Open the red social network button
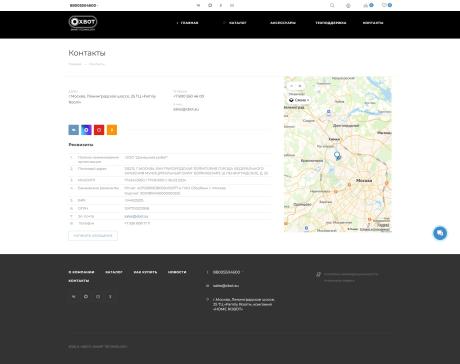This screenshot has width=460, height=364. pyautogui.click(x=99, y=130)
